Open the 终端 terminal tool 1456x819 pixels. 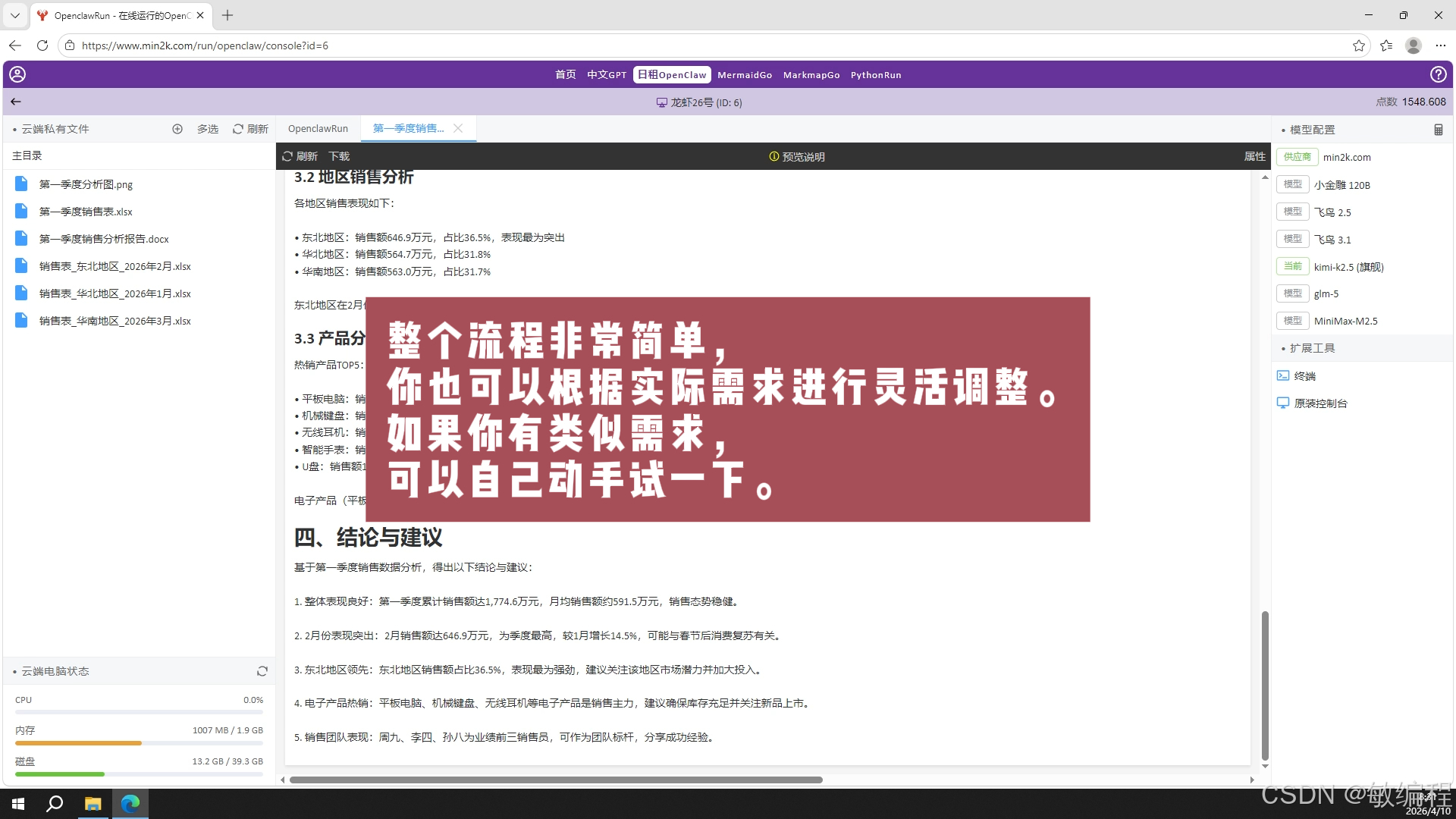[x=1306, y=375]
